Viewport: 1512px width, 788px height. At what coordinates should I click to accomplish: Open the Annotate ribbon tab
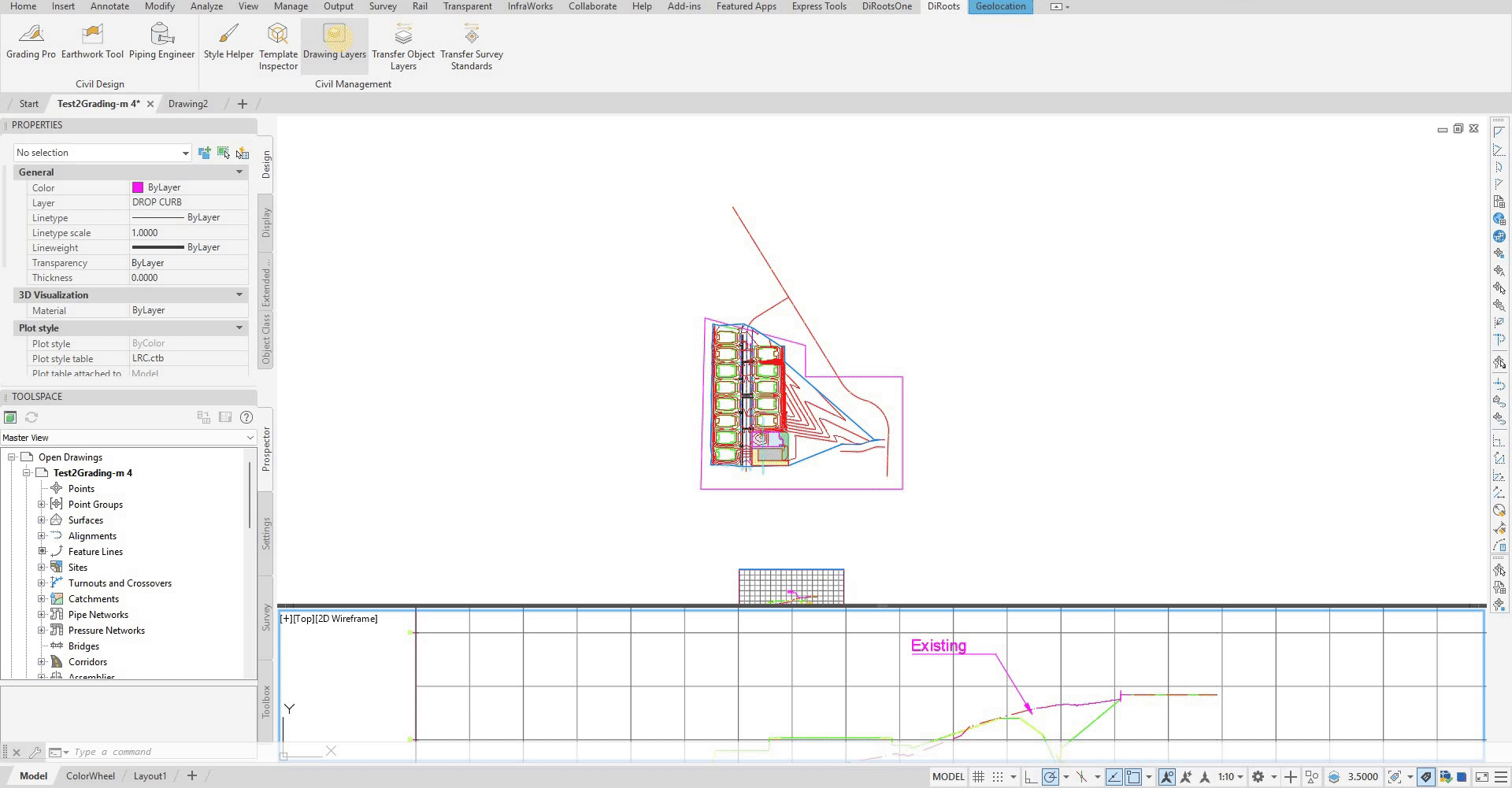click(x=109, y=6)
